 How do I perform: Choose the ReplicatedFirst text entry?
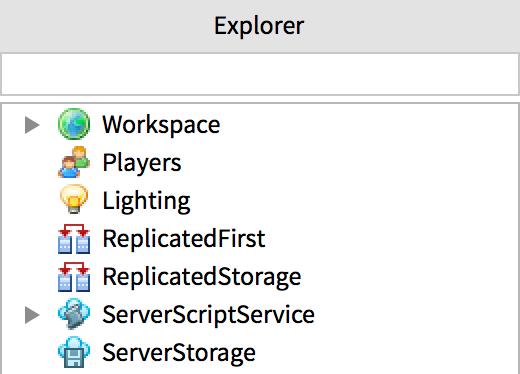[x=184, y=239]
